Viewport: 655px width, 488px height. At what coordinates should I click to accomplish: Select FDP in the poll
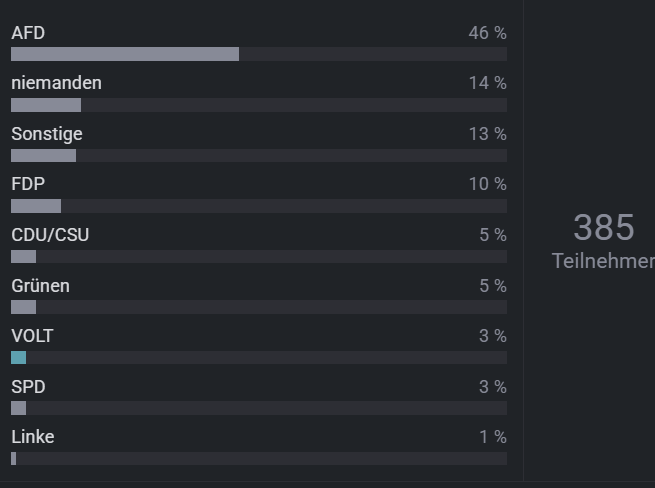[28, 184]
